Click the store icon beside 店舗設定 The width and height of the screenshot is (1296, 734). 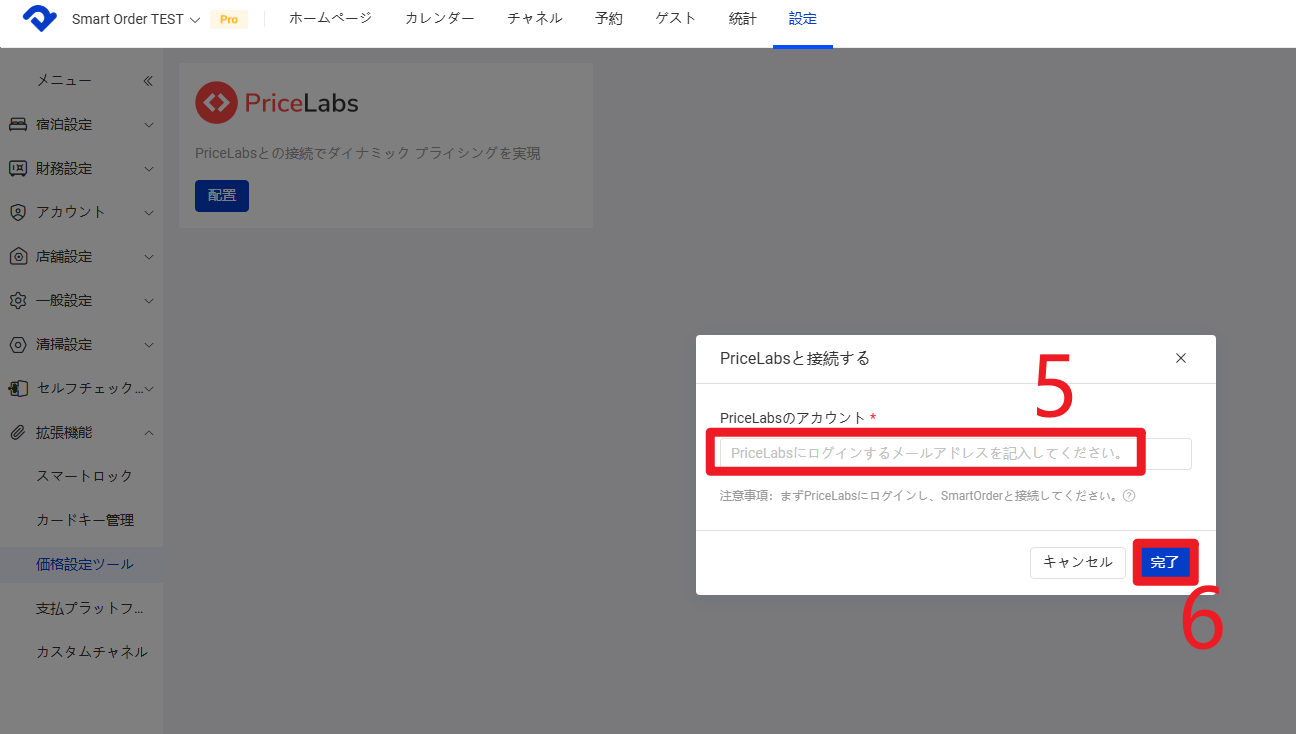(x=18, y=257)
